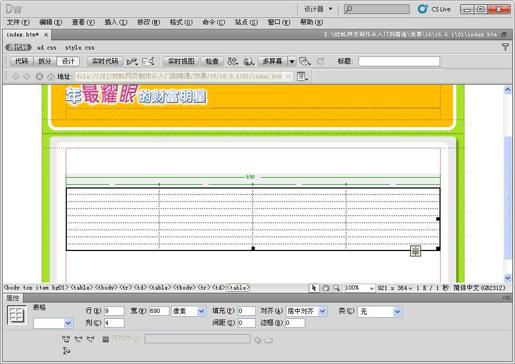This screenshot has width=515, height=364.
Task: Click the browse folder icon in properties
Action: coord(269,340)
